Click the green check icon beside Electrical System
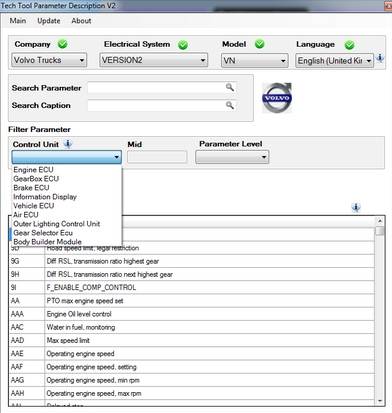 (x=183, y=45)
